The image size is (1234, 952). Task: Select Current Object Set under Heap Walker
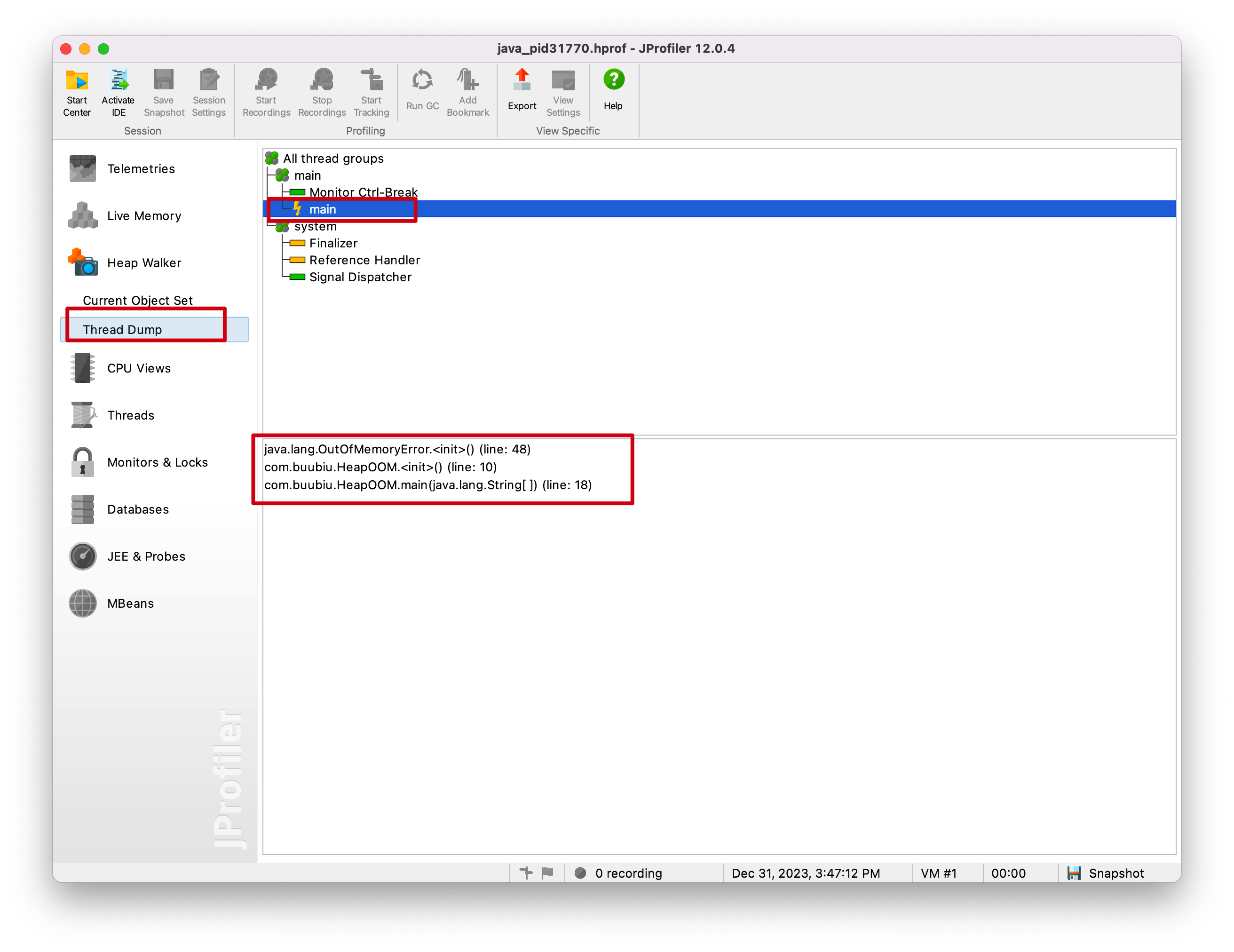coord(137,301)
